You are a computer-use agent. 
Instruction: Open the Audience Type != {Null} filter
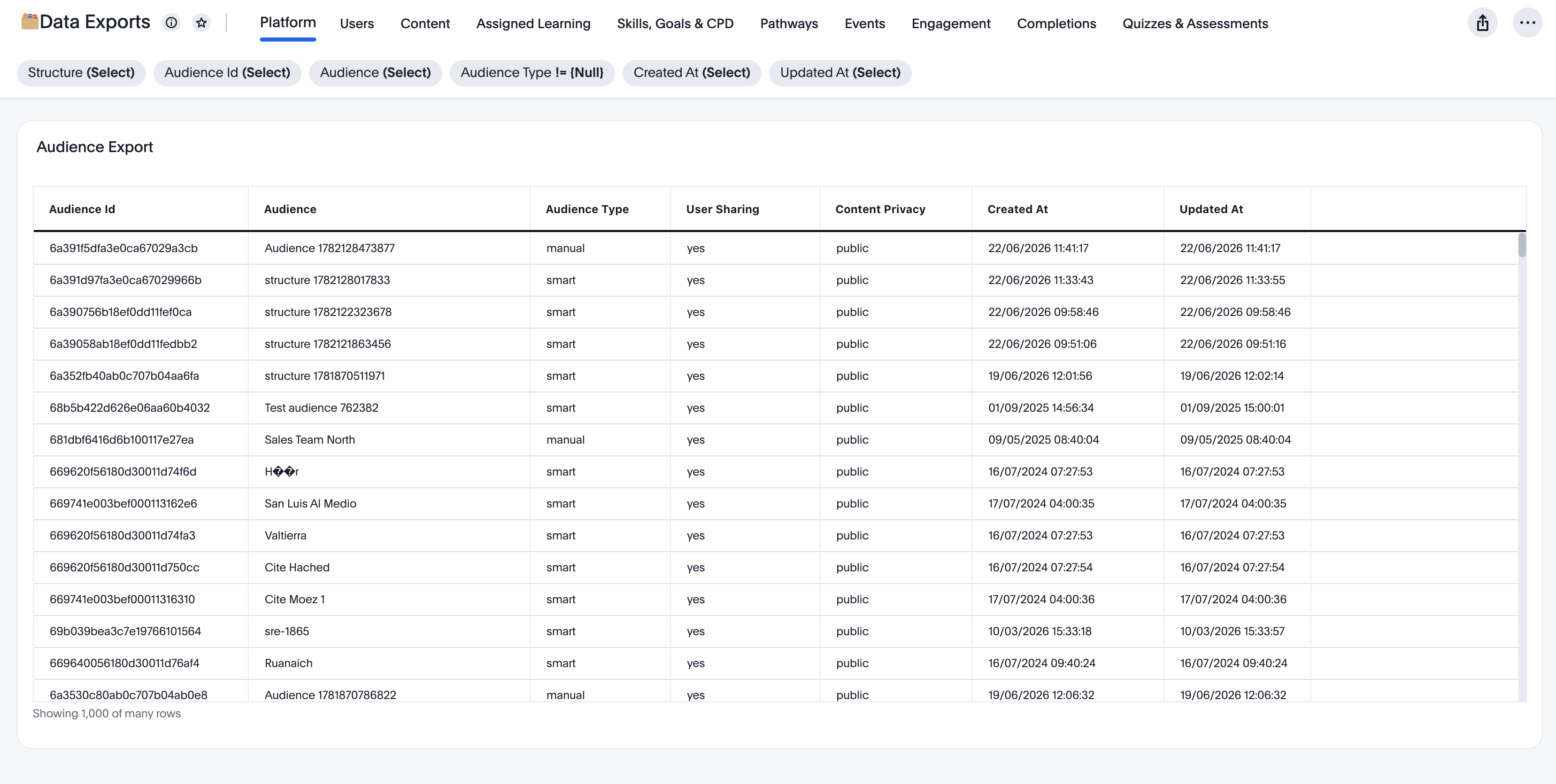tap(532, 72)
